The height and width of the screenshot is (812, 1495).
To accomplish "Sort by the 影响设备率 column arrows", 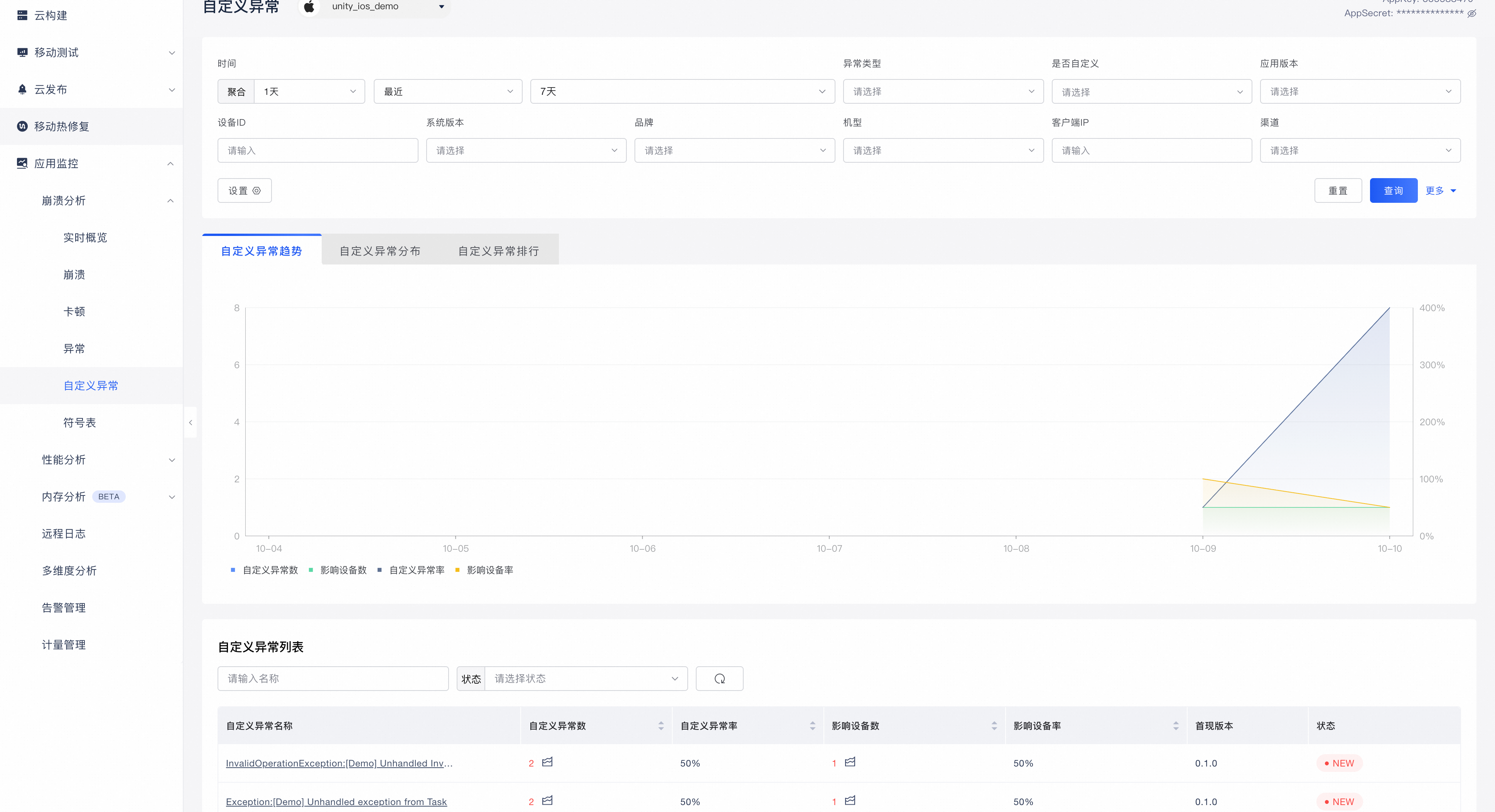I will pyautogui.click(x=1176, y=726).
